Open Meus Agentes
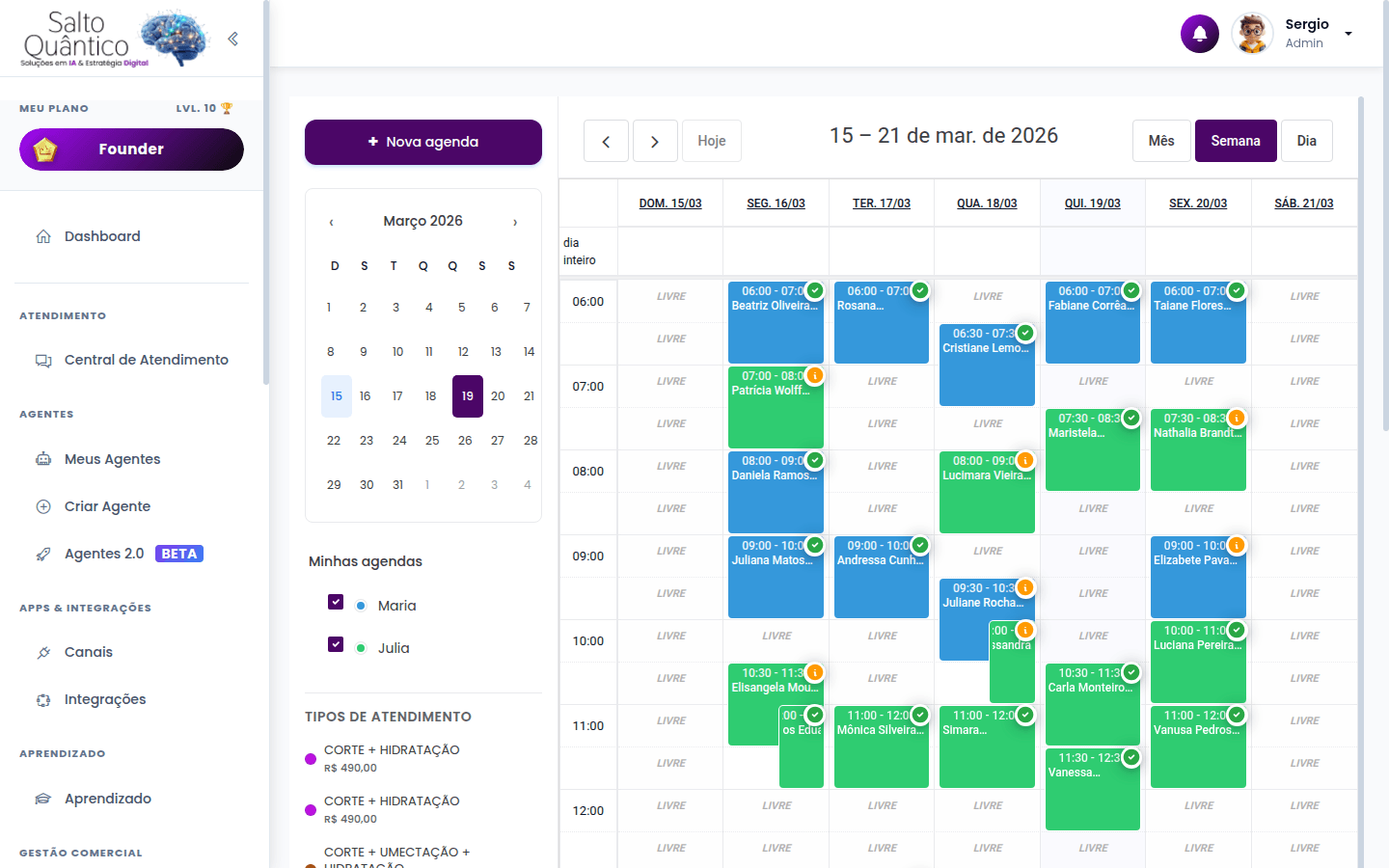1389x868 pixels. [x=113, y=459]
